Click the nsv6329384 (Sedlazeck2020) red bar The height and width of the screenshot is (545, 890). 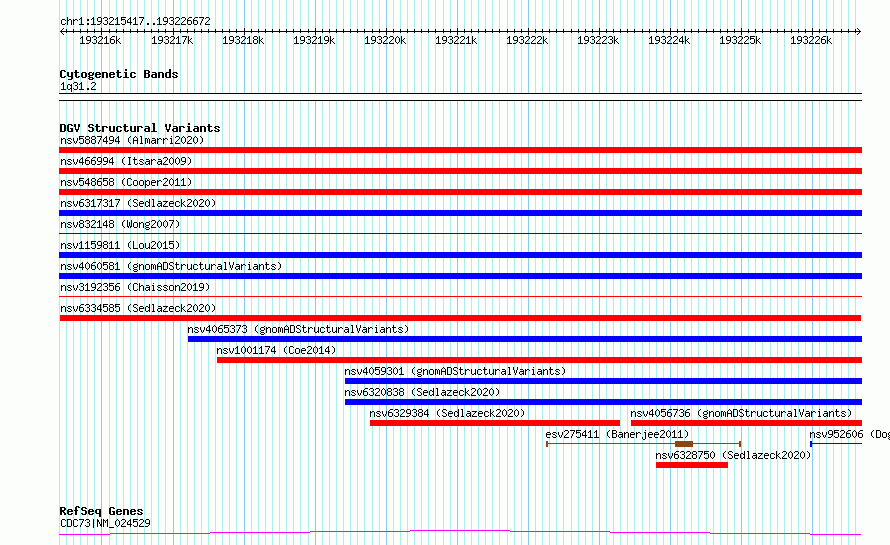[495, 423]
